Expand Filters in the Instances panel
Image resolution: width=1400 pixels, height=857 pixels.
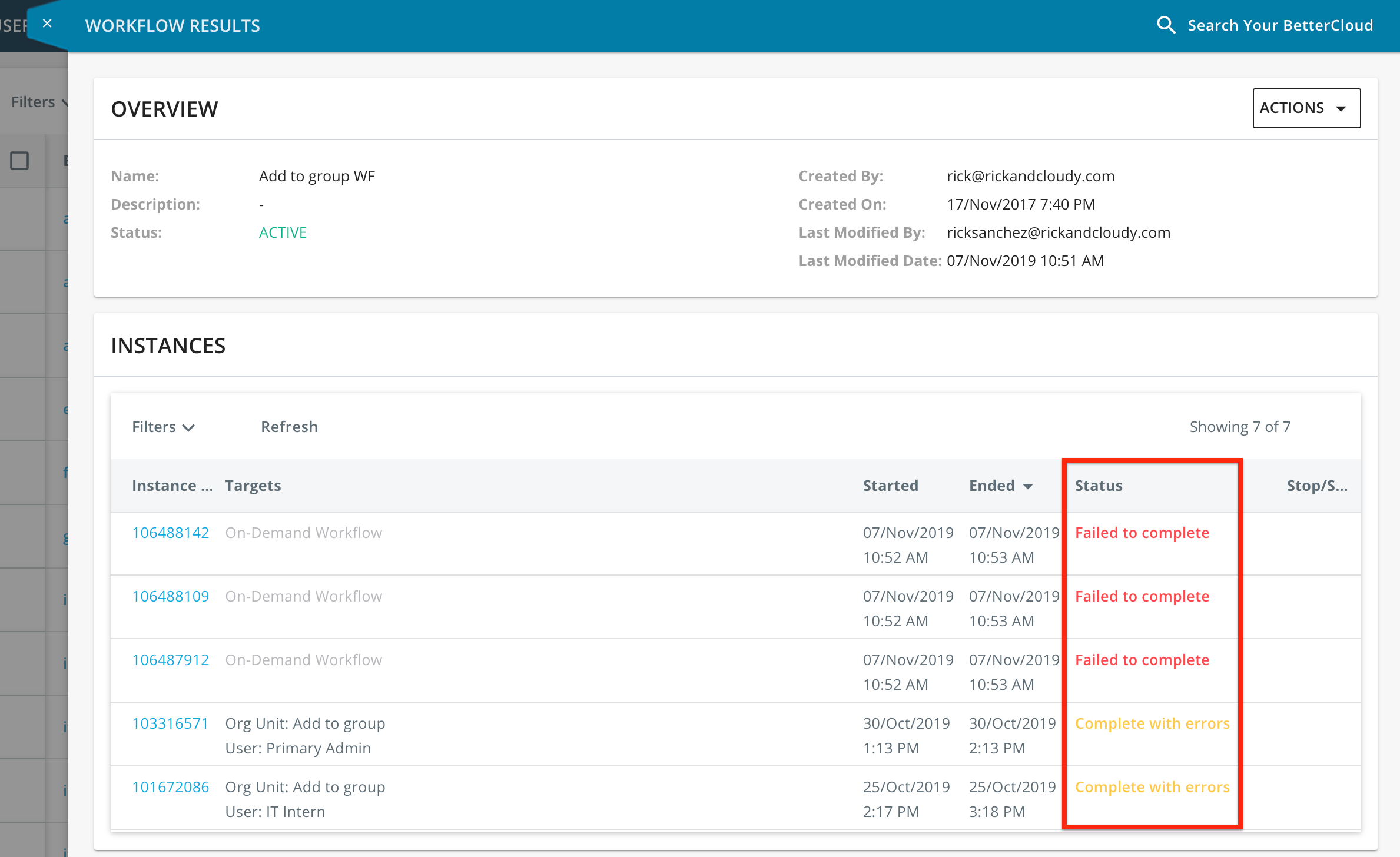click(x=164, y=426)
